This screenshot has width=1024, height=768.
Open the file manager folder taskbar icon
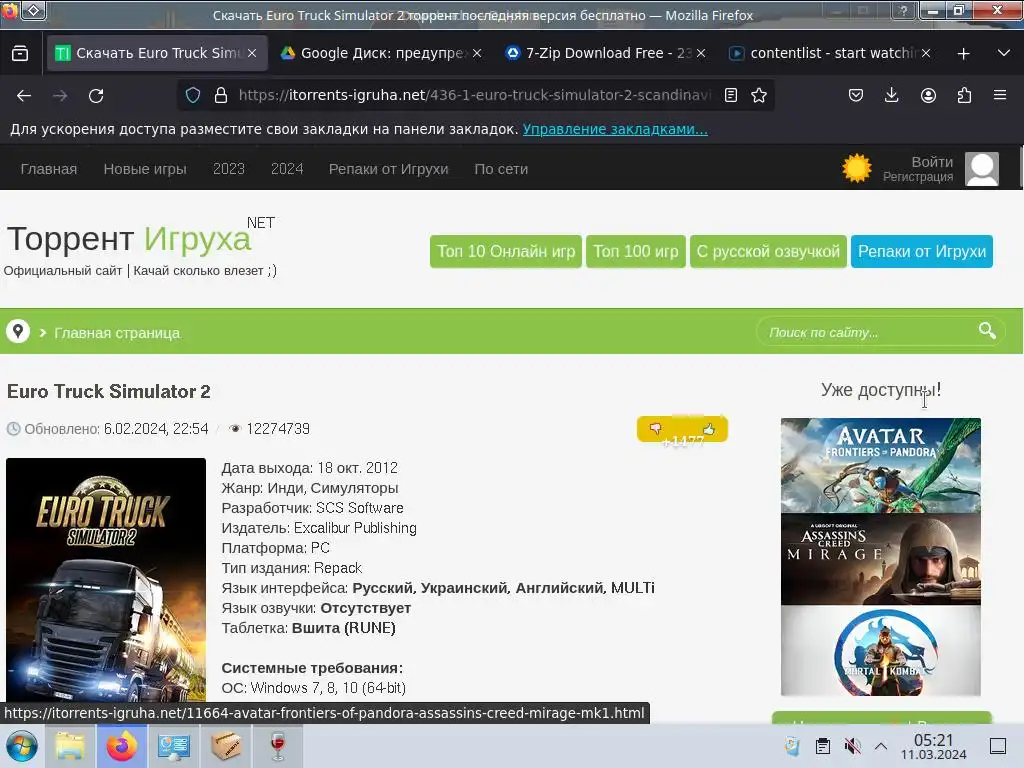coord(69,746)
